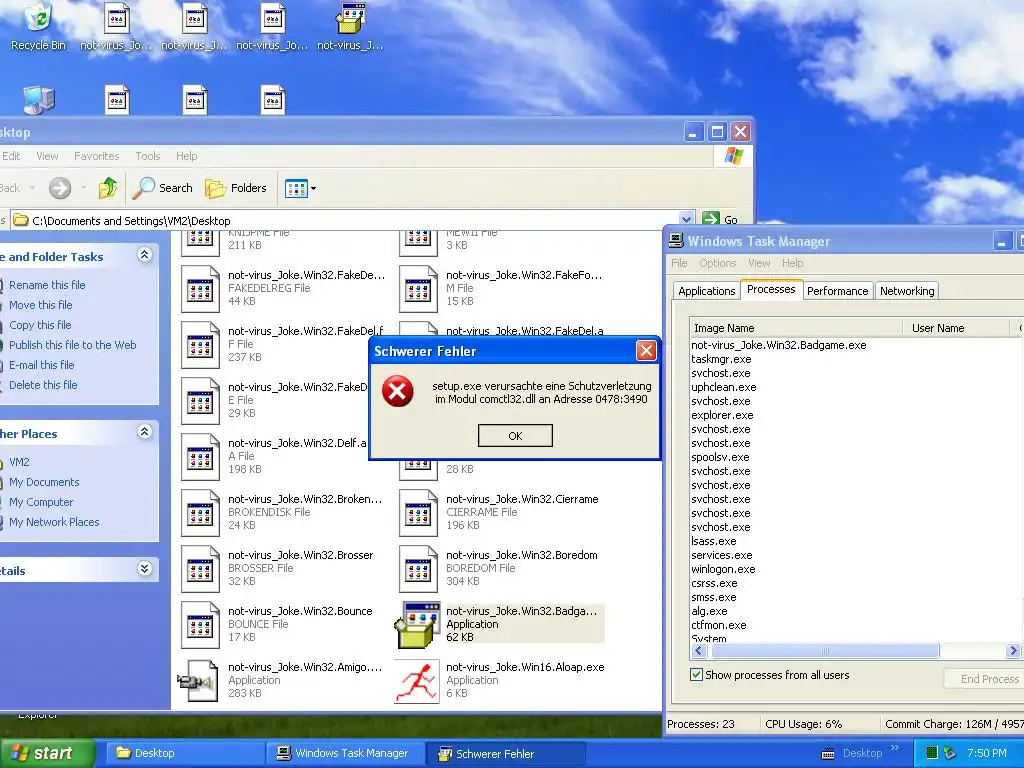
Task: Open Favorites menu in Explorer
Action: pos(97,156)
